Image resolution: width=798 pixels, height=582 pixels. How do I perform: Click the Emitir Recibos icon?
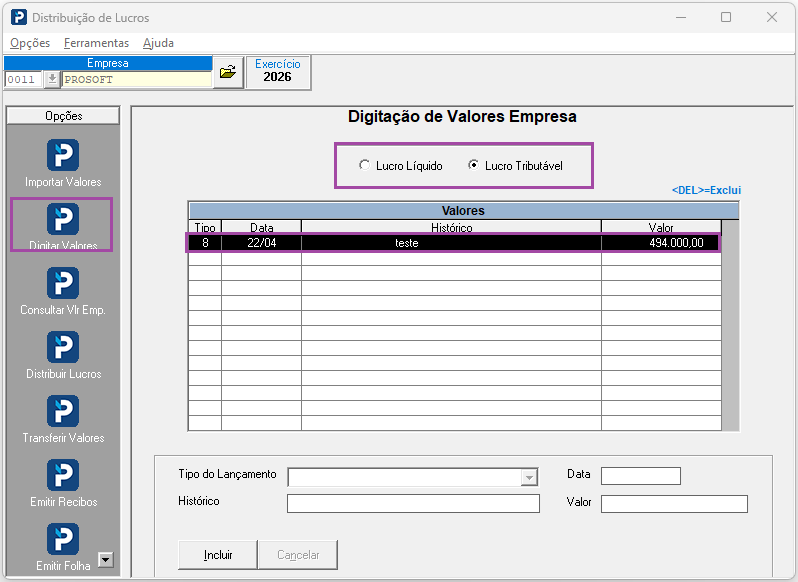click(63, 476)
